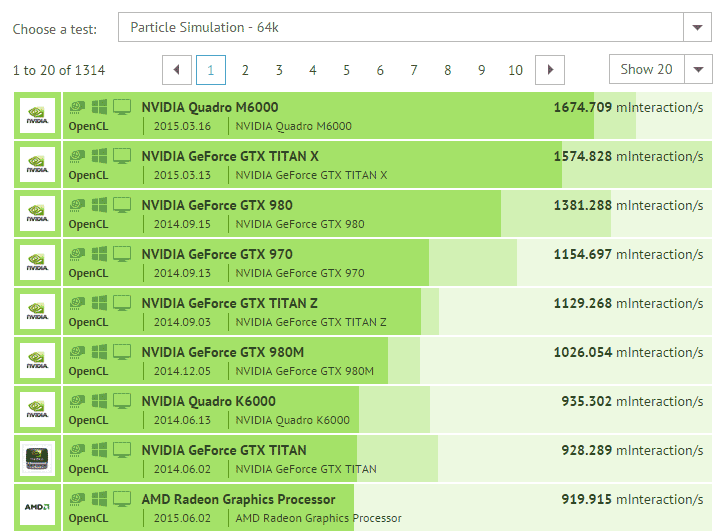Click the GTX TITAN vendor thumbnail logo
This screenshot has width=724, height=531.
pyautogui.click(x=37, y=459)
